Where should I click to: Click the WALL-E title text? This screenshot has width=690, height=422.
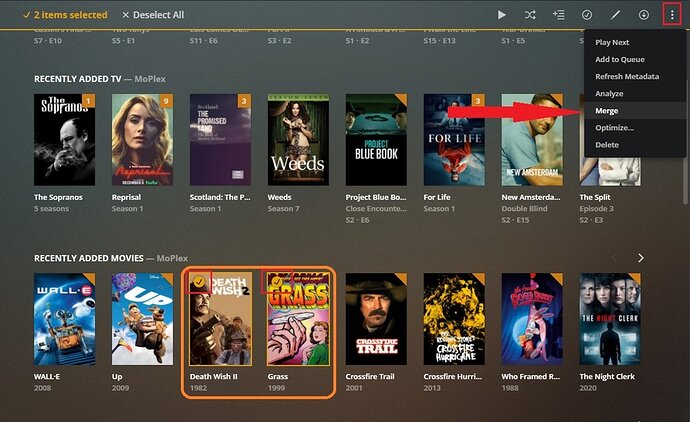(x=47, y=377)
